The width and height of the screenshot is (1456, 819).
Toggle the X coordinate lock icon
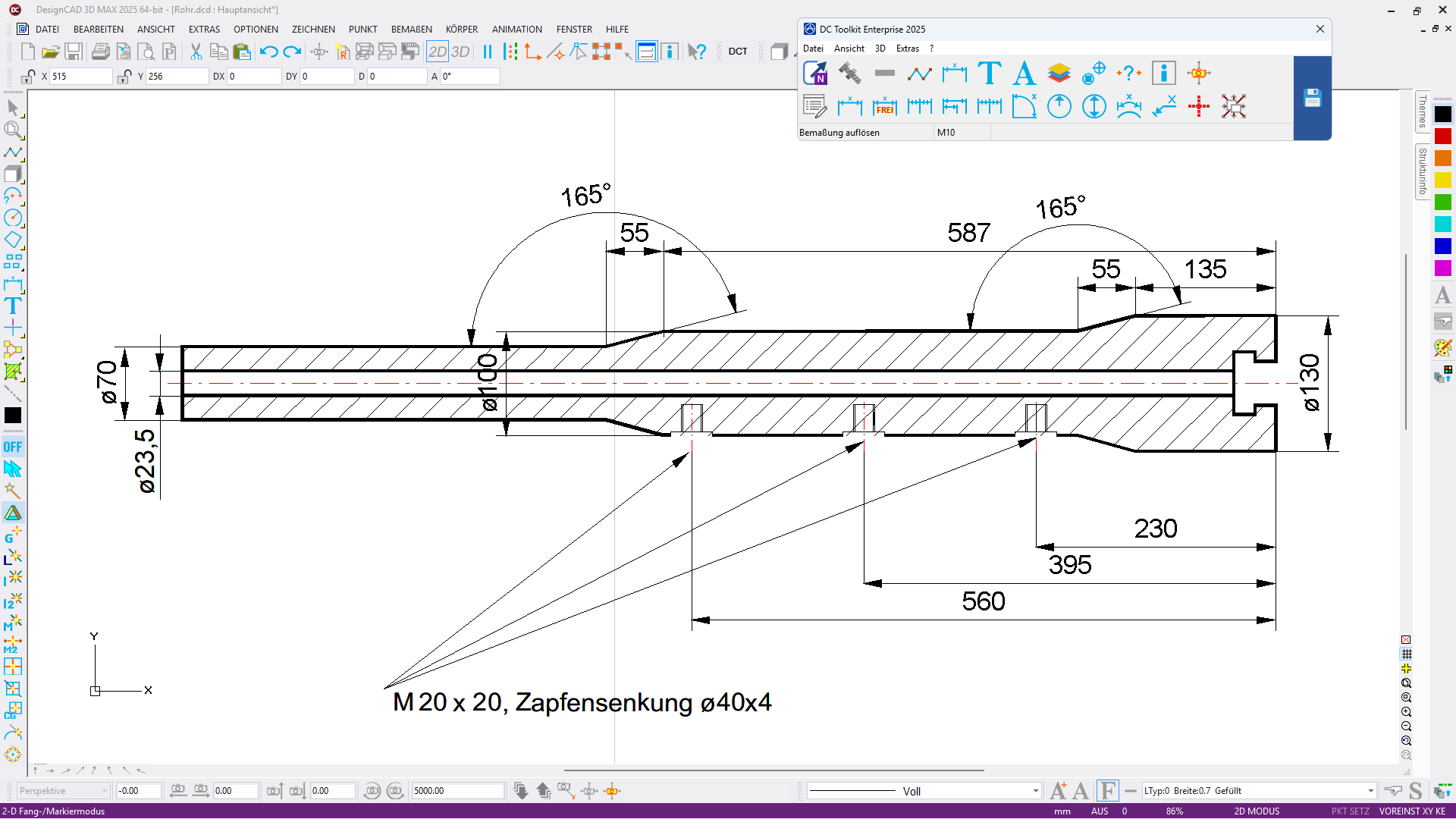pyautogui.click(x=28, y=77)
